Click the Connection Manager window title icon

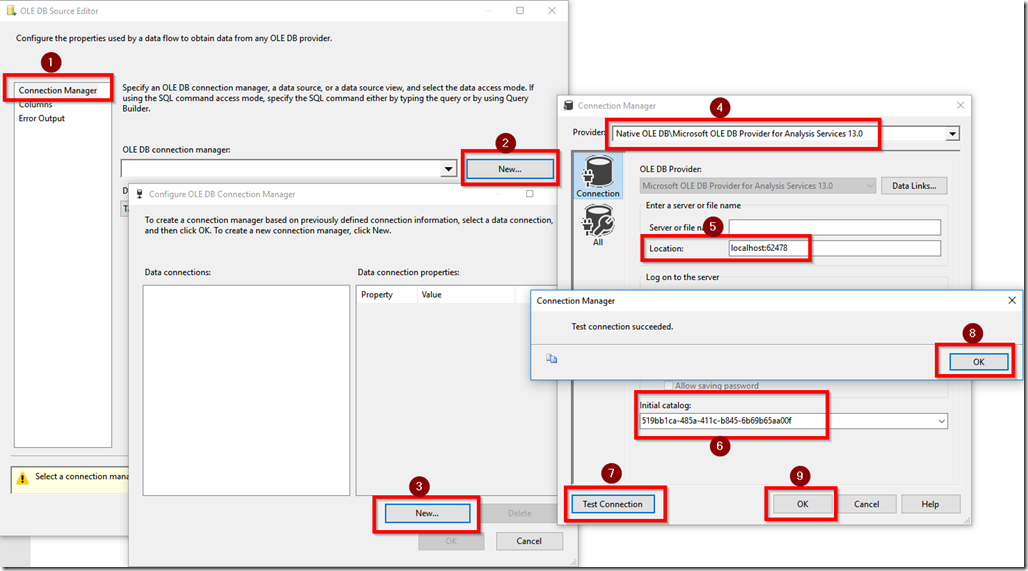tap(568, 106)
